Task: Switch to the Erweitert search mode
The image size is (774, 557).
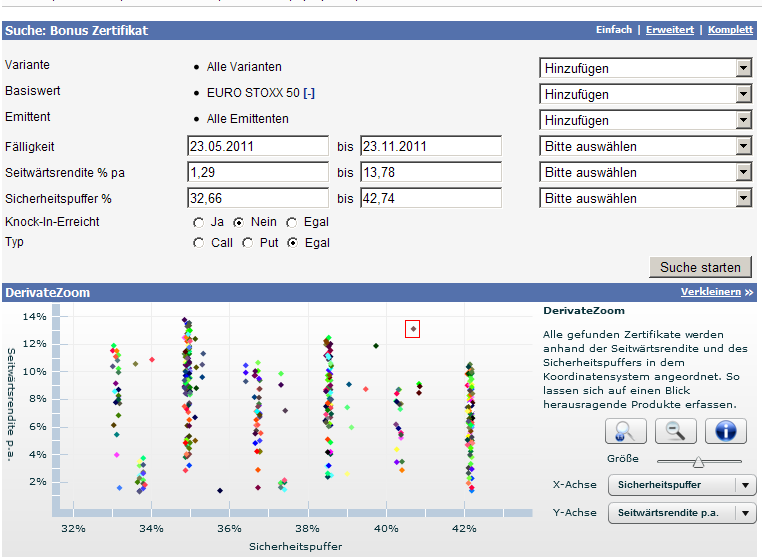Action: pyautogui.click(x=670, y=30)
